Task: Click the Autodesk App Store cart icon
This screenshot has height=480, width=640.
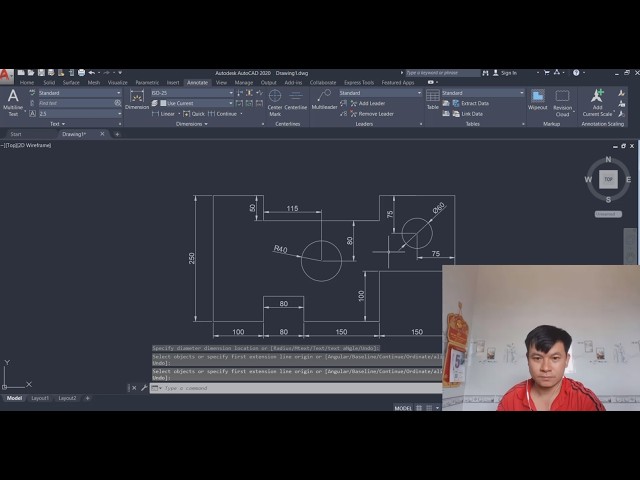Action: [x=547, y=73]
